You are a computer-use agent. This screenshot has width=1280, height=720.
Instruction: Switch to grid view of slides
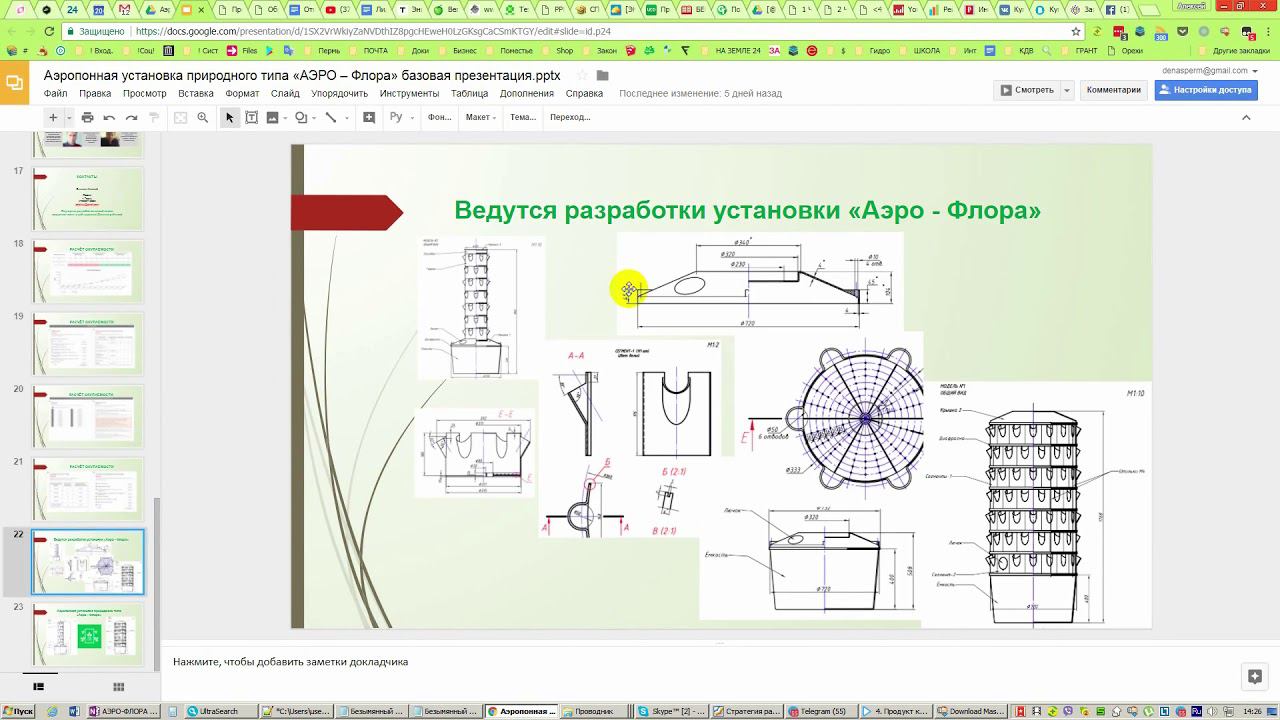click(x=118, y=687)
